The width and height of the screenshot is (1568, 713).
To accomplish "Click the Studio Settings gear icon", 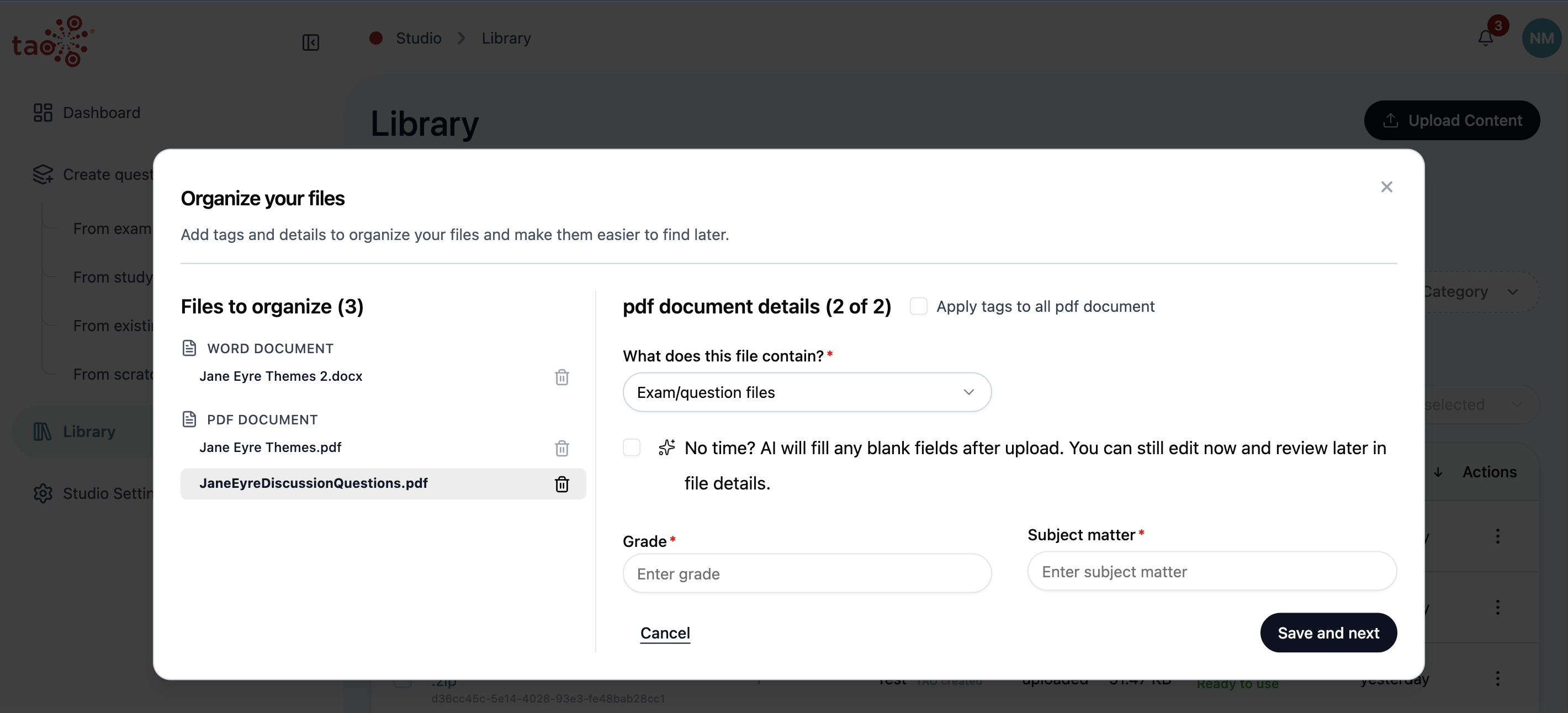I will [43, 493].
